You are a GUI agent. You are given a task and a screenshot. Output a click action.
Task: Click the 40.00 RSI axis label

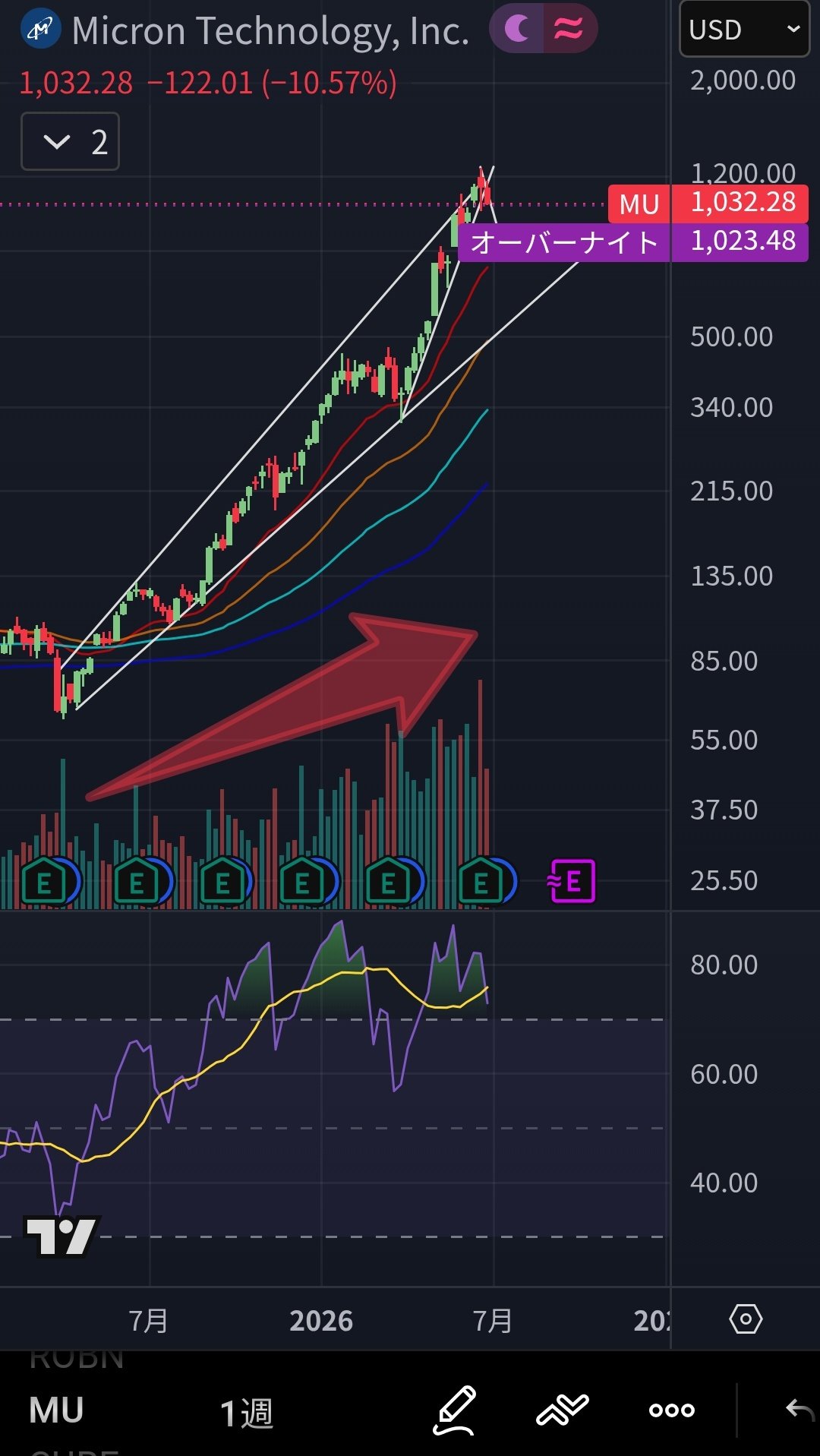pyautogui.click(x=724, y=1183)
